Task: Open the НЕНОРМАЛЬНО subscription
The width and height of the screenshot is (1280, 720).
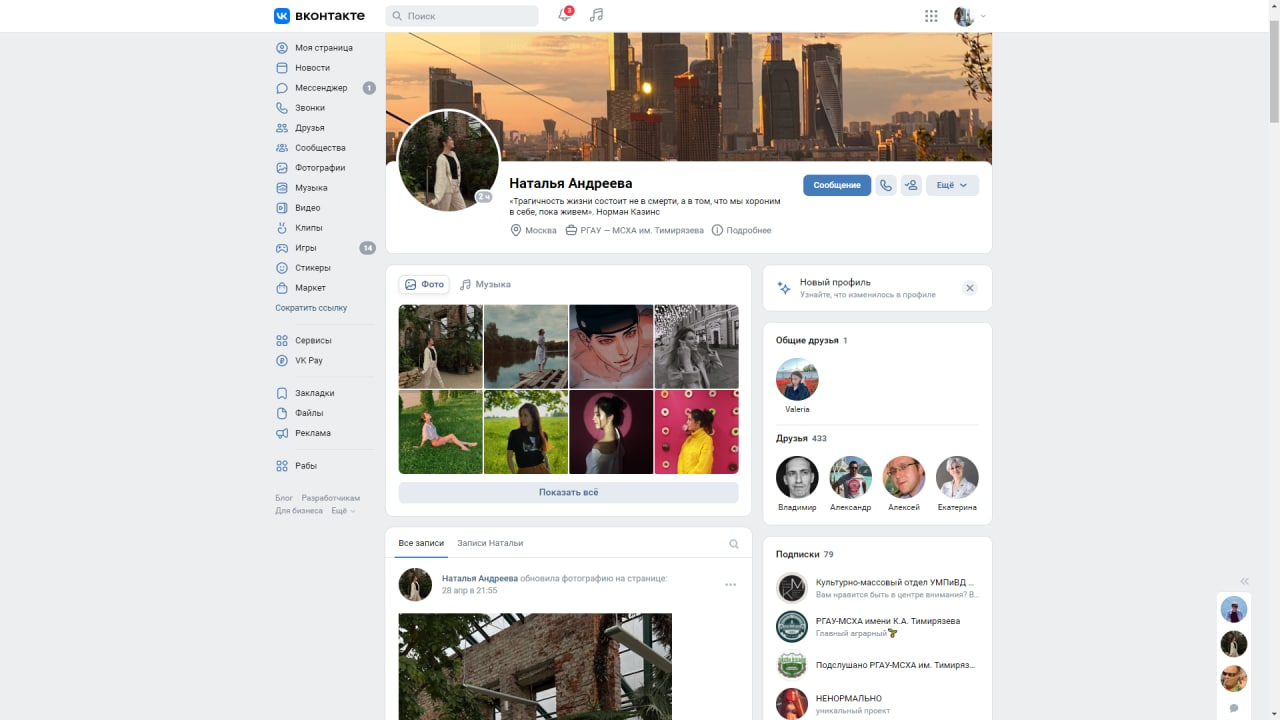Action: [877, 704]
